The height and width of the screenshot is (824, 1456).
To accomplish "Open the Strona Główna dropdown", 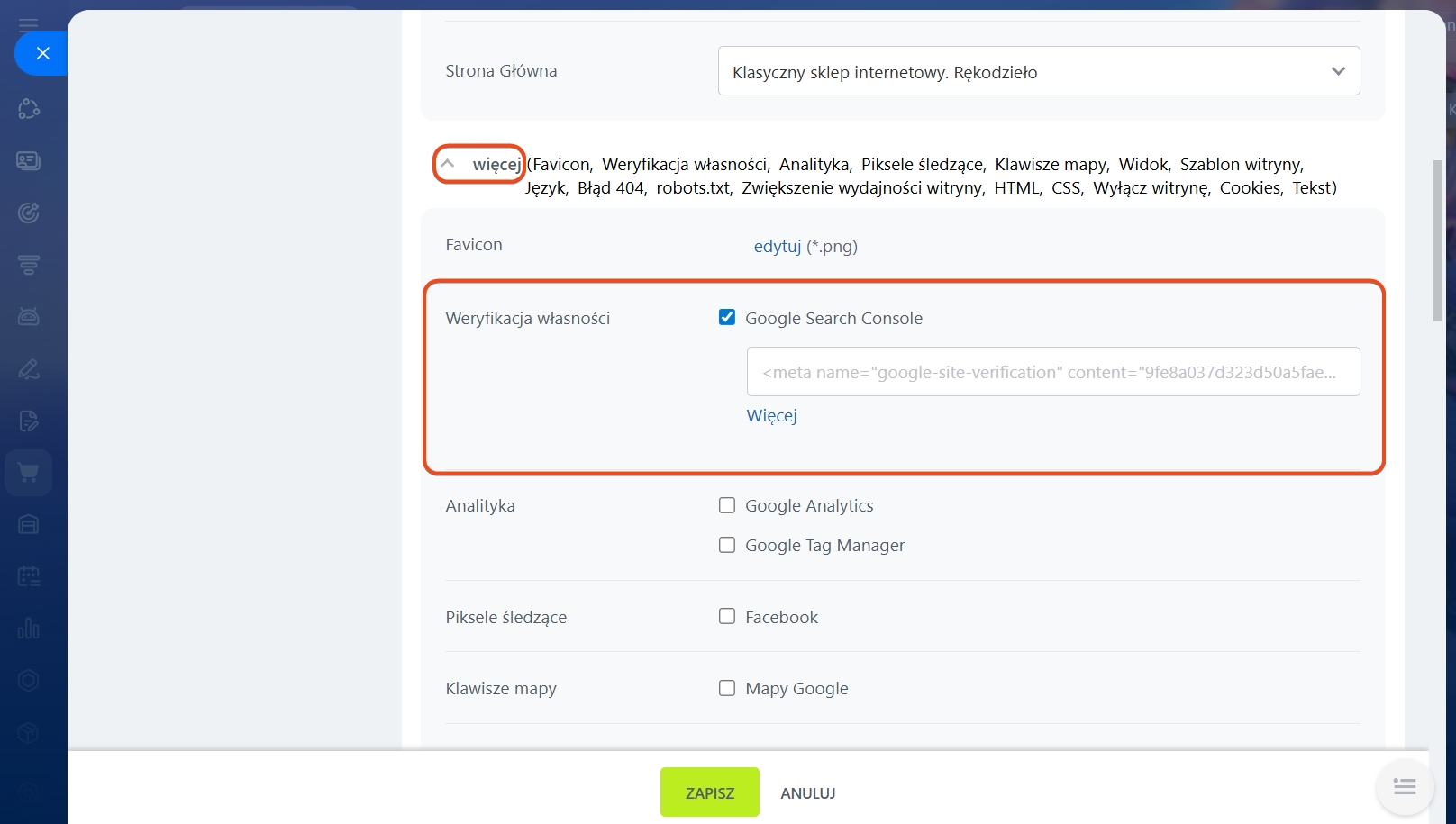I will point(1038,71).
